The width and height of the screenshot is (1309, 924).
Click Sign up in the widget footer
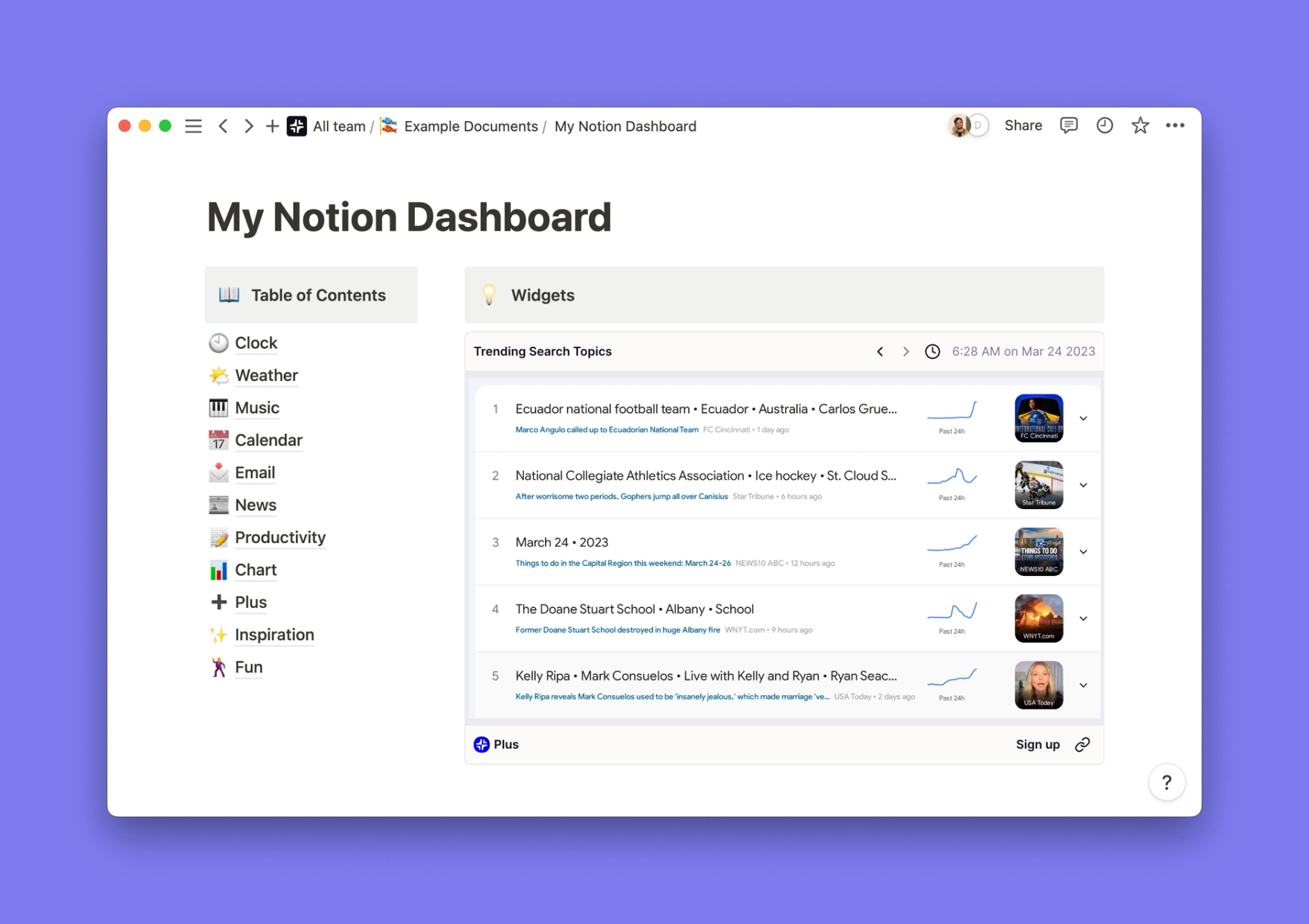click(x=1037, y=744)
